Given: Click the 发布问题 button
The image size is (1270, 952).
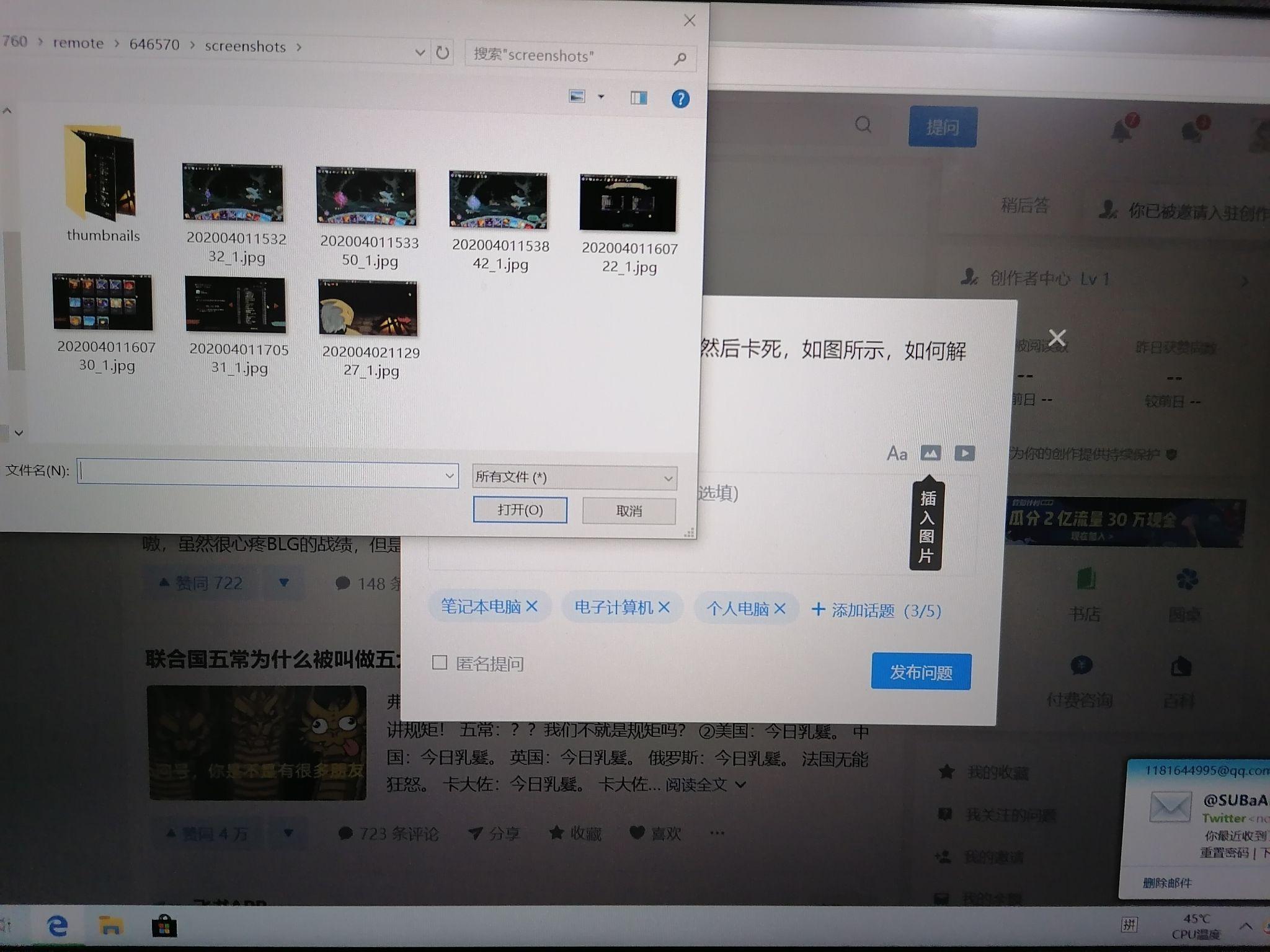Looking at the screenshot, I should click(x=921, y=672).
